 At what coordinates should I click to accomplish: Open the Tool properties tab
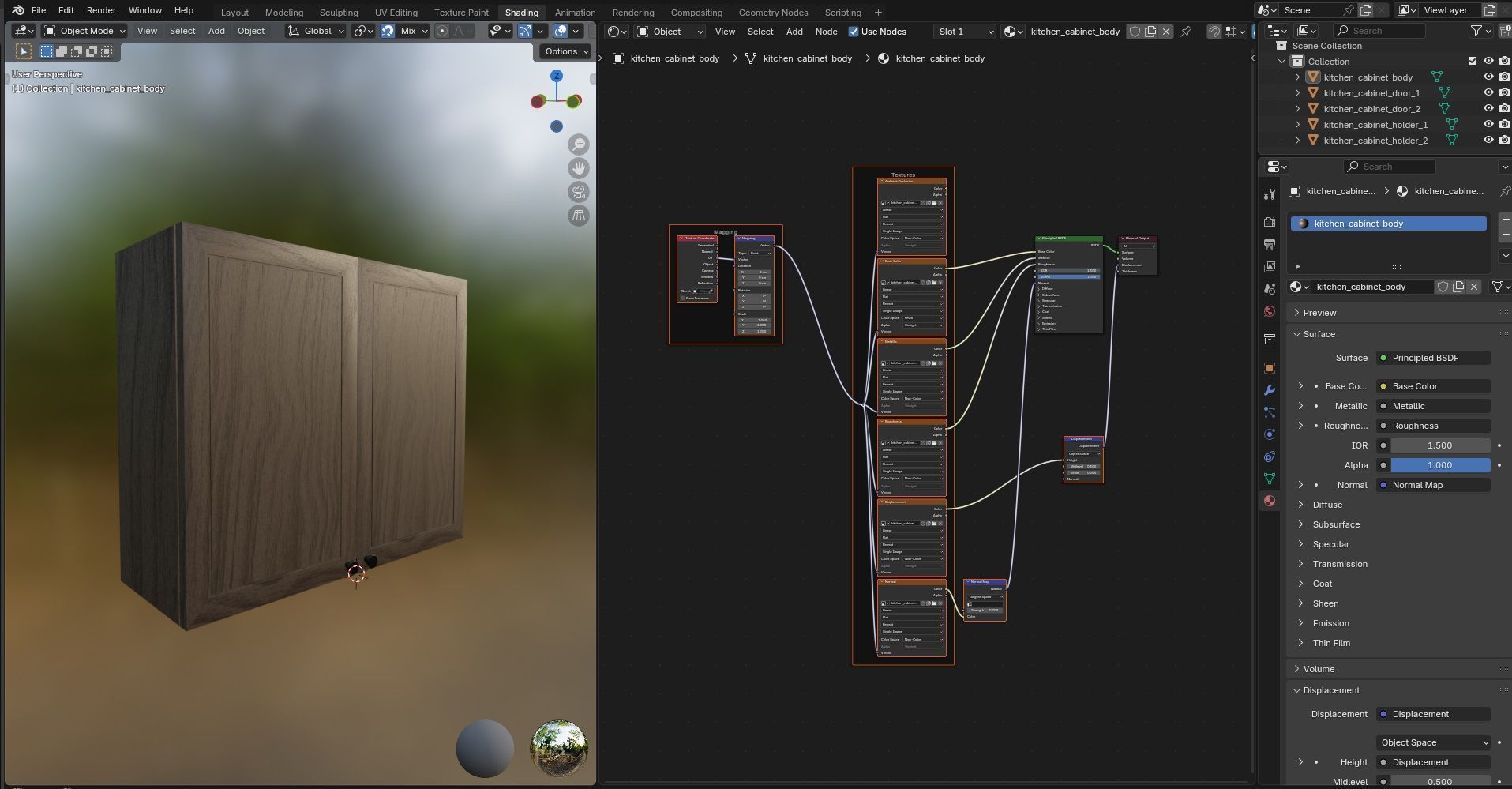pos(1270,194)
